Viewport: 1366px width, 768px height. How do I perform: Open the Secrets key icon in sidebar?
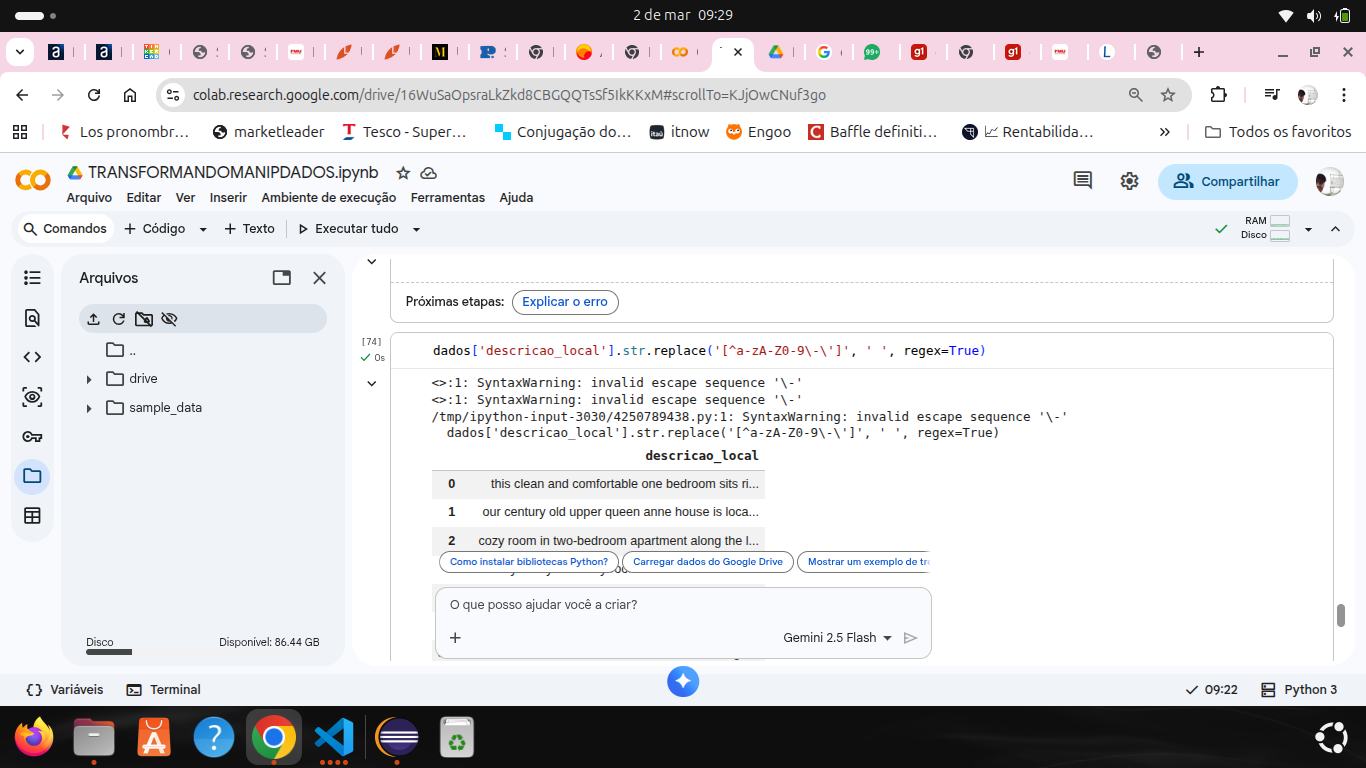pos(32,437)
